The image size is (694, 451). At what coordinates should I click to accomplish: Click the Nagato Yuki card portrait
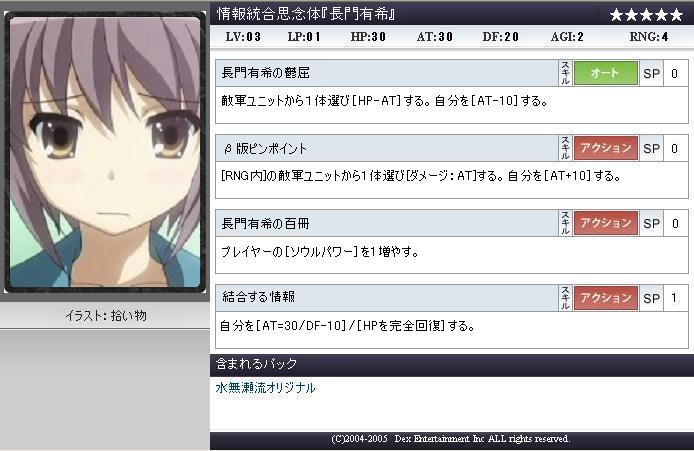coord(105,152)
